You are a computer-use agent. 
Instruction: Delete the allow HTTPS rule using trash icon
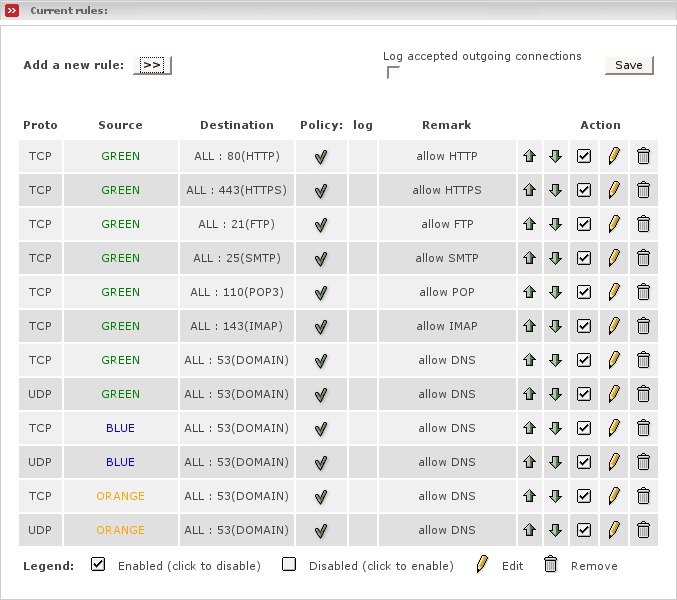pyautogui.click(x=643, y=190)
